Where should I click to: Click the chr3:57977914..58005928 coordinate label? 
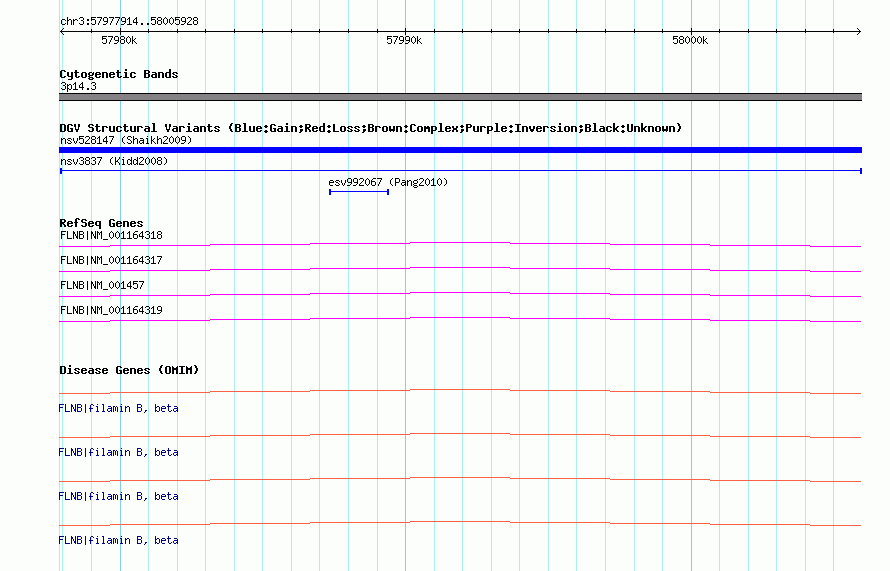pyautogui.click(x=129, y=22)
